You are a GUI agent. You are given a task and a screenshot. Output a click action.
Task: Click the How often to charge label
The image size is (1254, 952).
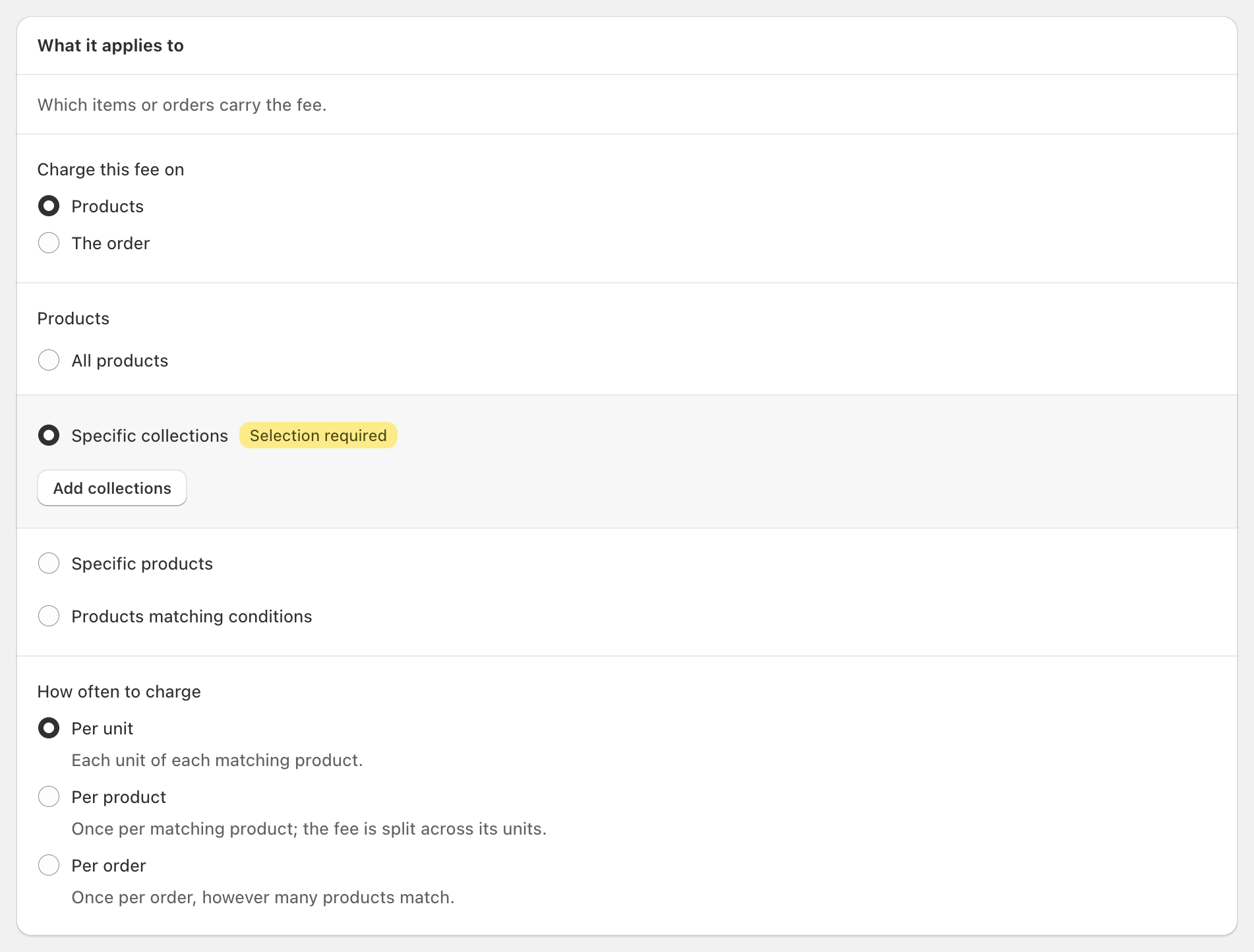pyautogui.click(x=119, y=692)
